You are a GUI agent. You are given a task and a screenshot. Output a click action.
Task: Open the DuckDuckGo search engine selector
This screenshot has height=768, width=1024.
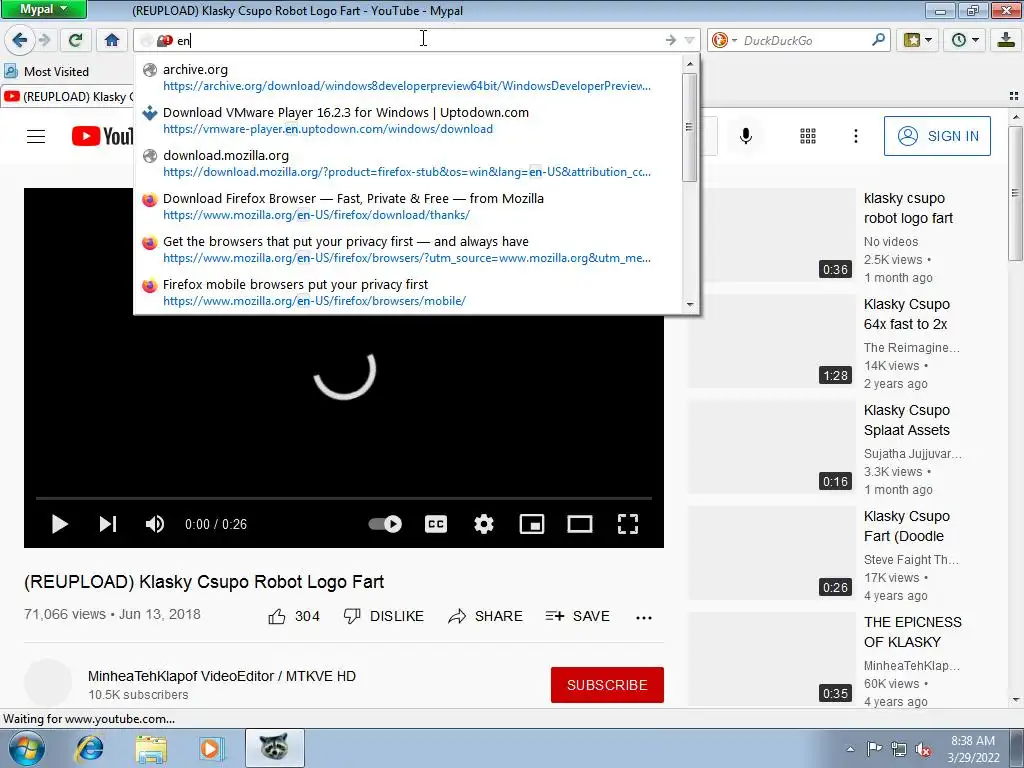pos(724,40)
